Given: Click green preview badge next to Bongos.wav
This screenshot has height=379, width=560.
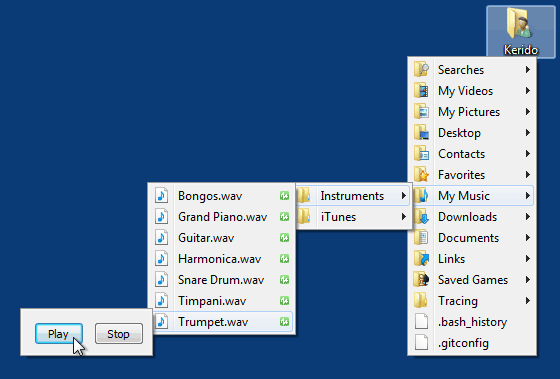Looking at the screenshot, I should coord(284,196).
